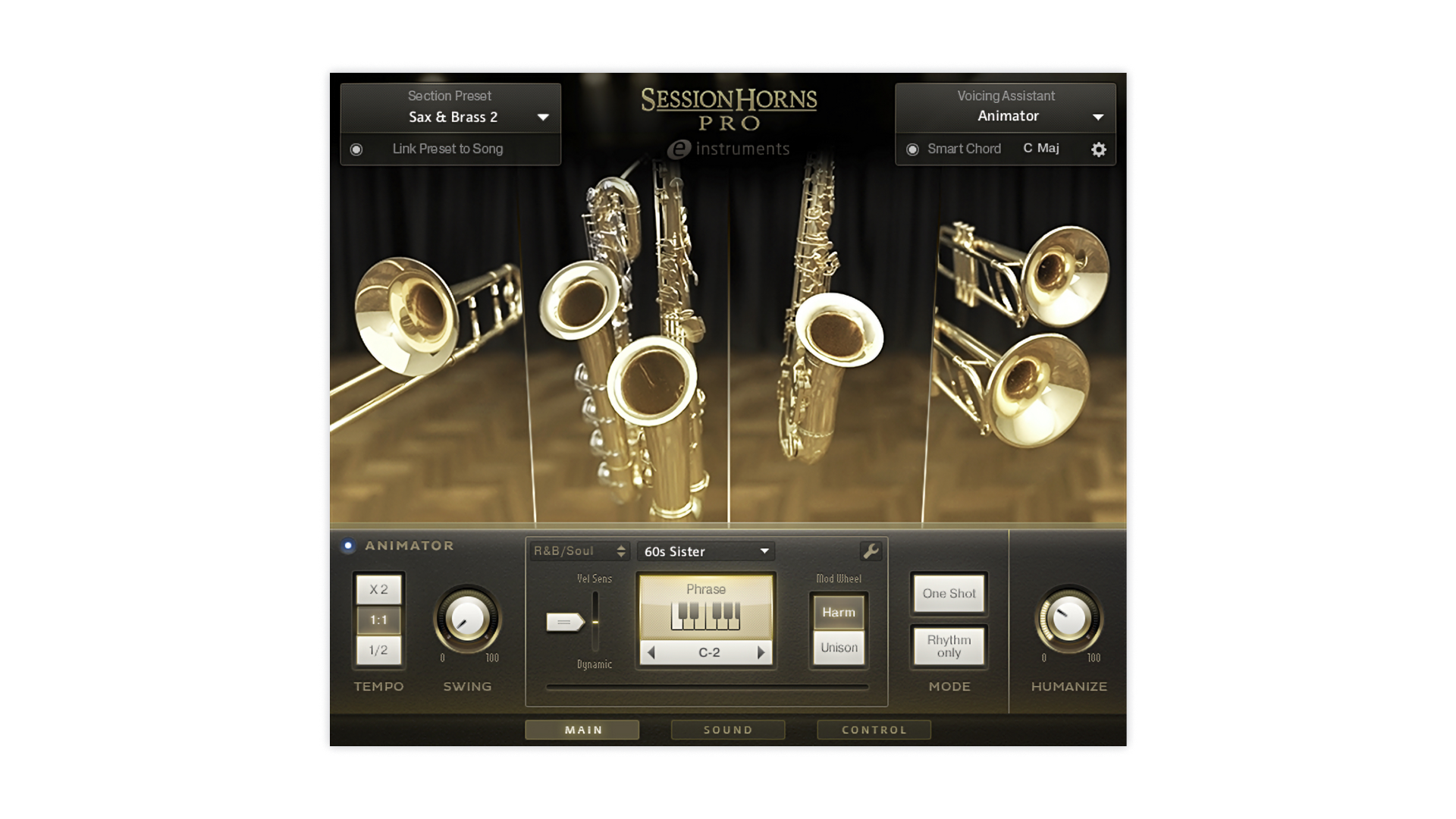1456x819 pixels.
Task: Click the Humanize knob
Action: [1068, 619]
